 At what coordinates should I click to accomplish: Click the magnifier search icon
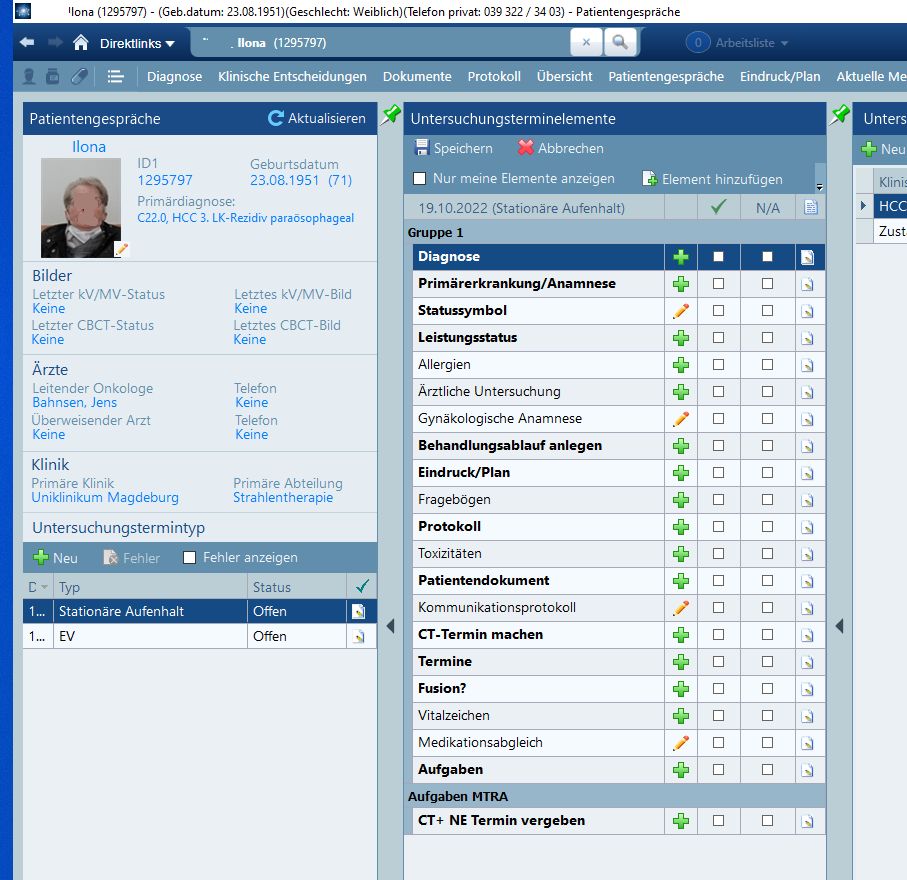620,43
